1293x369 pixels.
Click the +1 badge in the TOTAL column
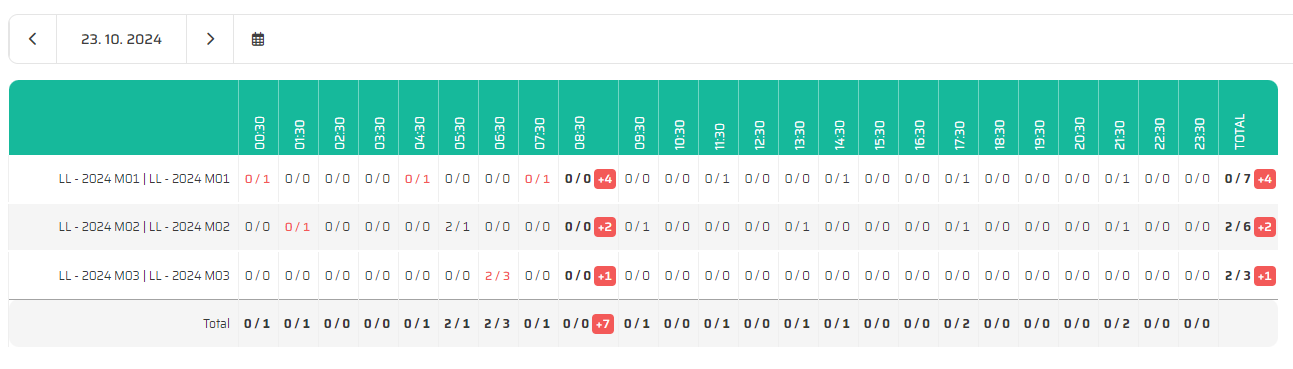[1264, 275]
